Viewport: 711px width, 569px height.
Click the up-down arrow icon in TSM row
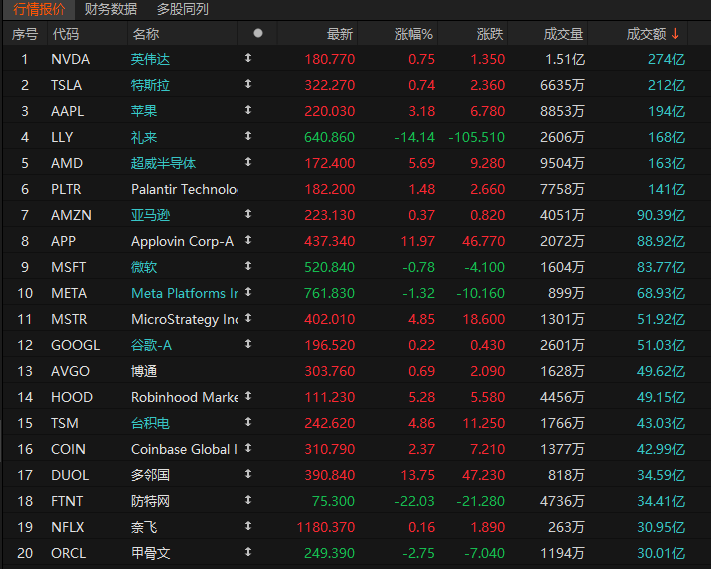coord(248,422)
